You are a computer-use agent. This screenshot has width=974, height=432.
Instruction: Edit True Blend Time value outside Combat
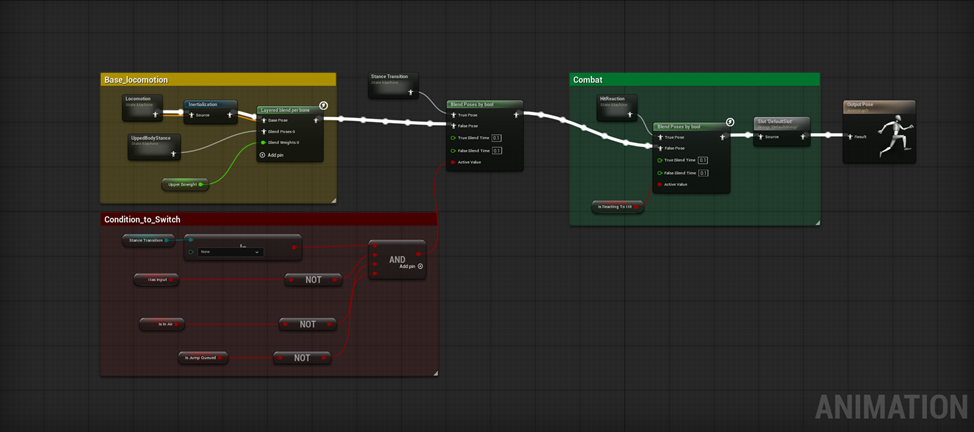(497, 137)
